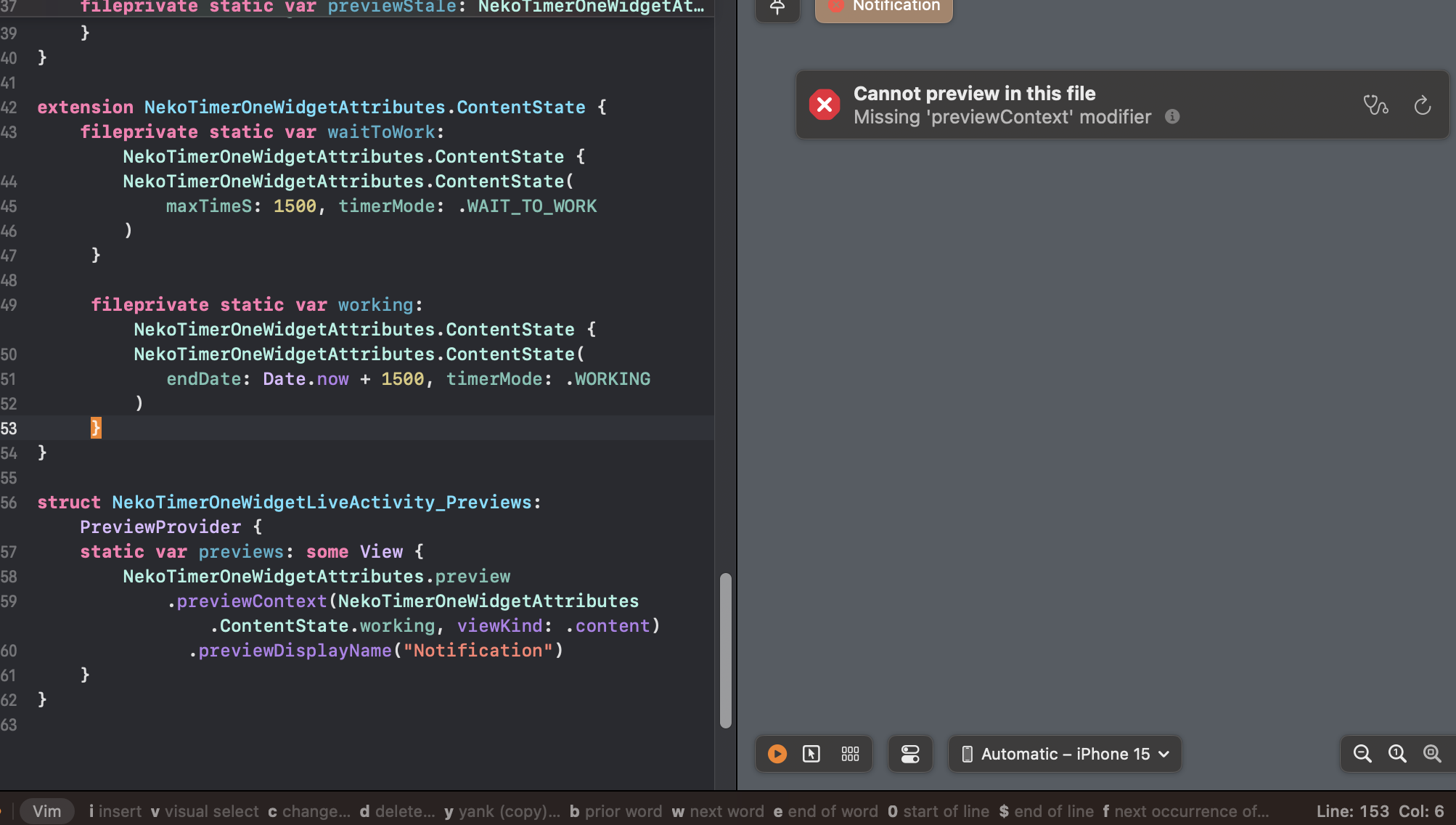This screenshot has height=825, width=1456.
Task: Retry the preview with refresh arrow
Action: tap(1422, 105)
